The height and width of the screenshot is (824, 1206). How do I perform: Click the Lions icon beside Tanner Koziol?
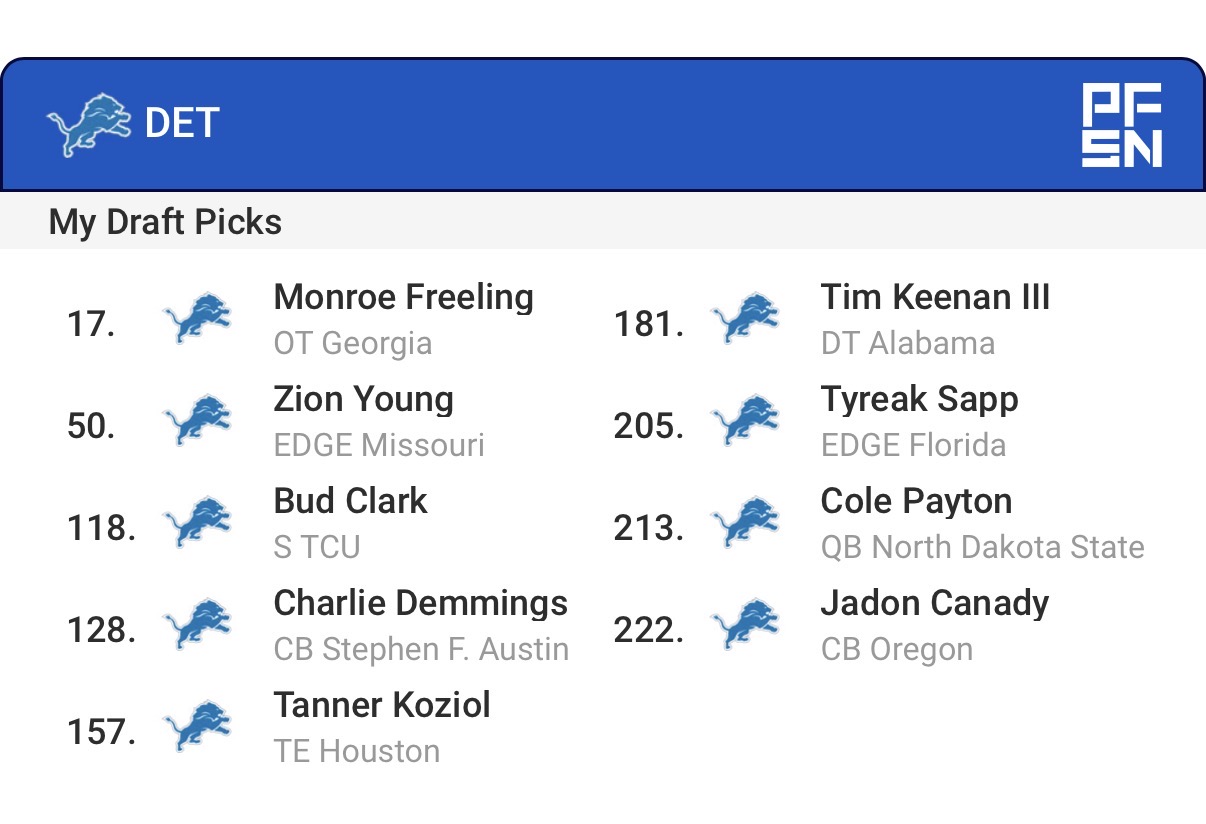[x=197, y=727]
